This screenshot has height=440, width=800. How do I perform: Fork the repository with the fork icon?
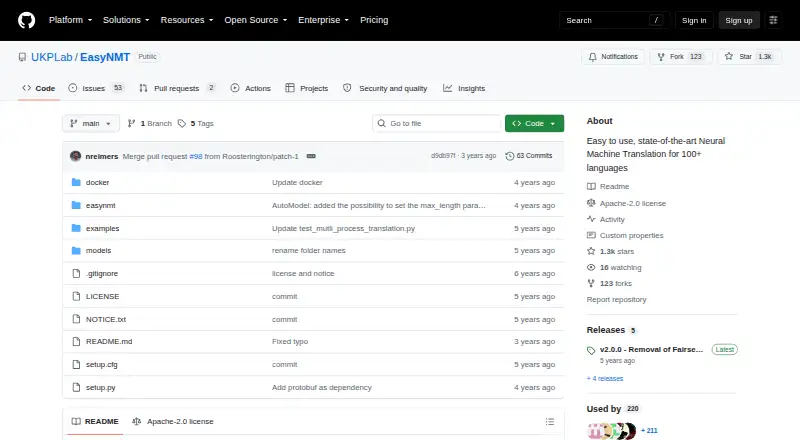tap(681, 57)
